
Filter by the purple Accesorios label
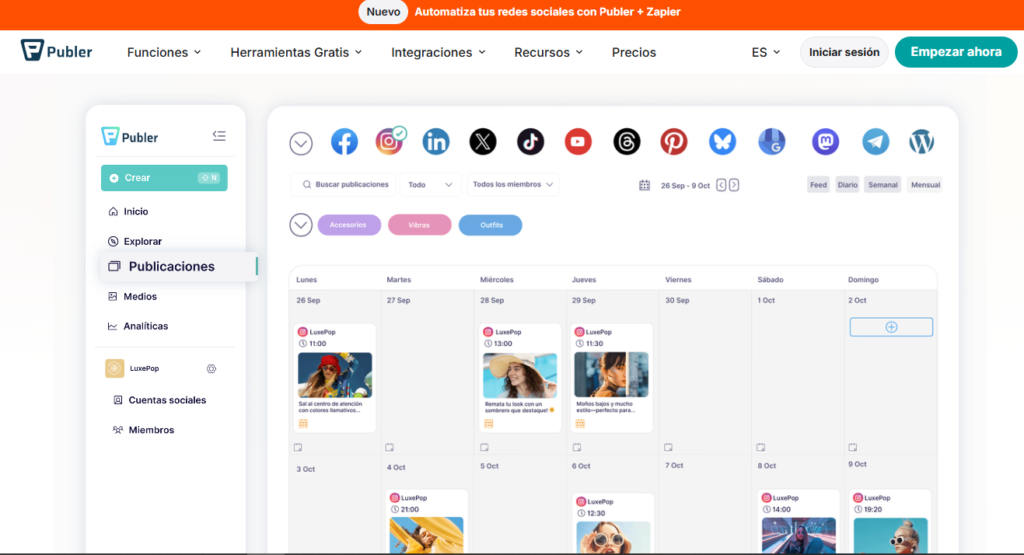tap(349, 225)
